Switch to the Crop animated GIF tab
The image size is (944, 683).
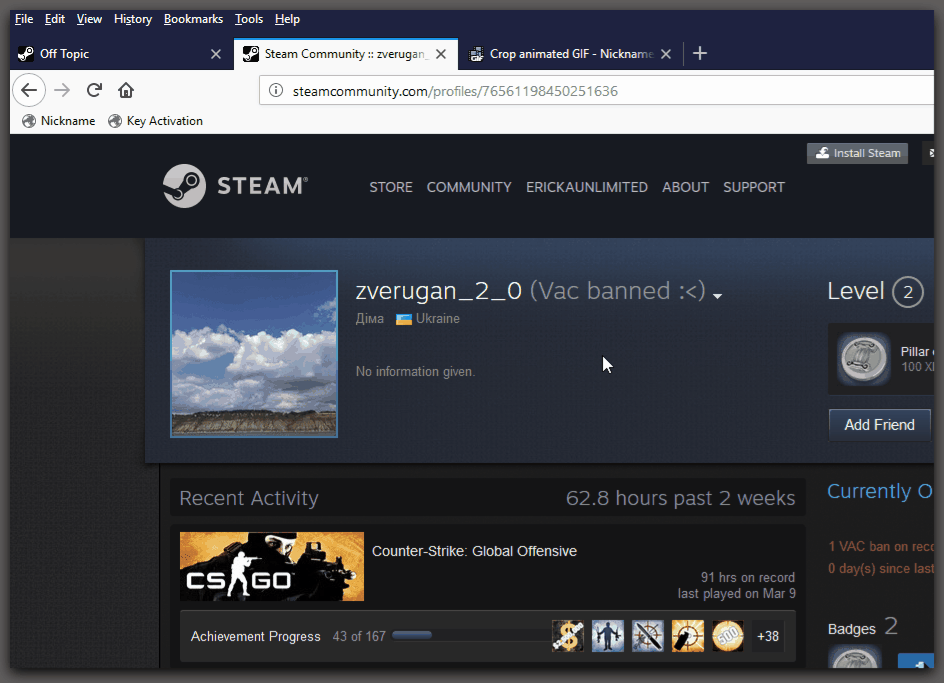click(571, 54)
